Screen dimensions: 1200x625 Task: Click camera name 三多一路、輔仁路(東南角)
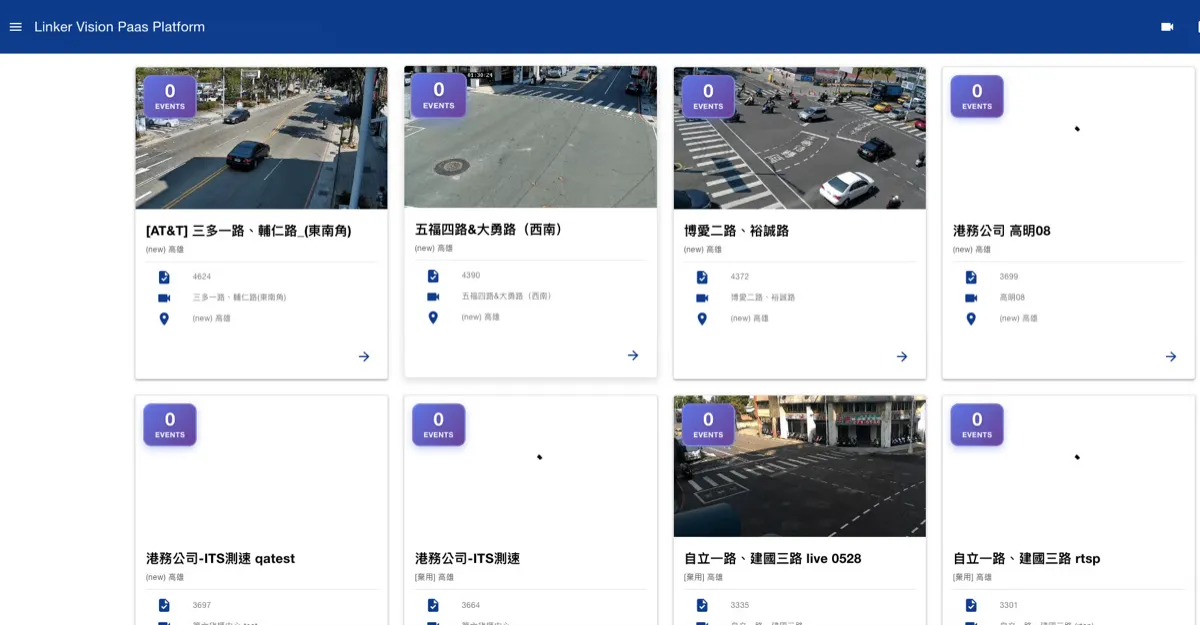(x=239, y=298)
